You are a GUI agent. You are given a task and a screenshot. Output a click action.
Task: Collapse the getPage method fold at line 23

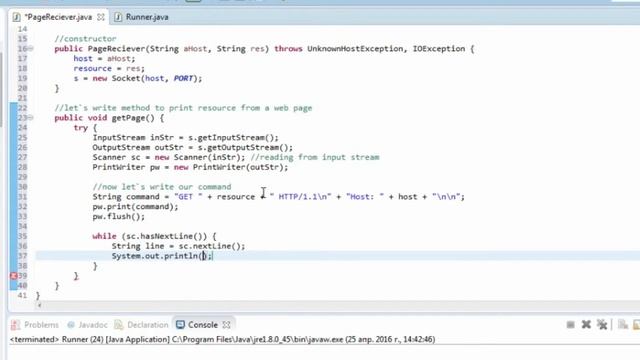pos(31,118)
